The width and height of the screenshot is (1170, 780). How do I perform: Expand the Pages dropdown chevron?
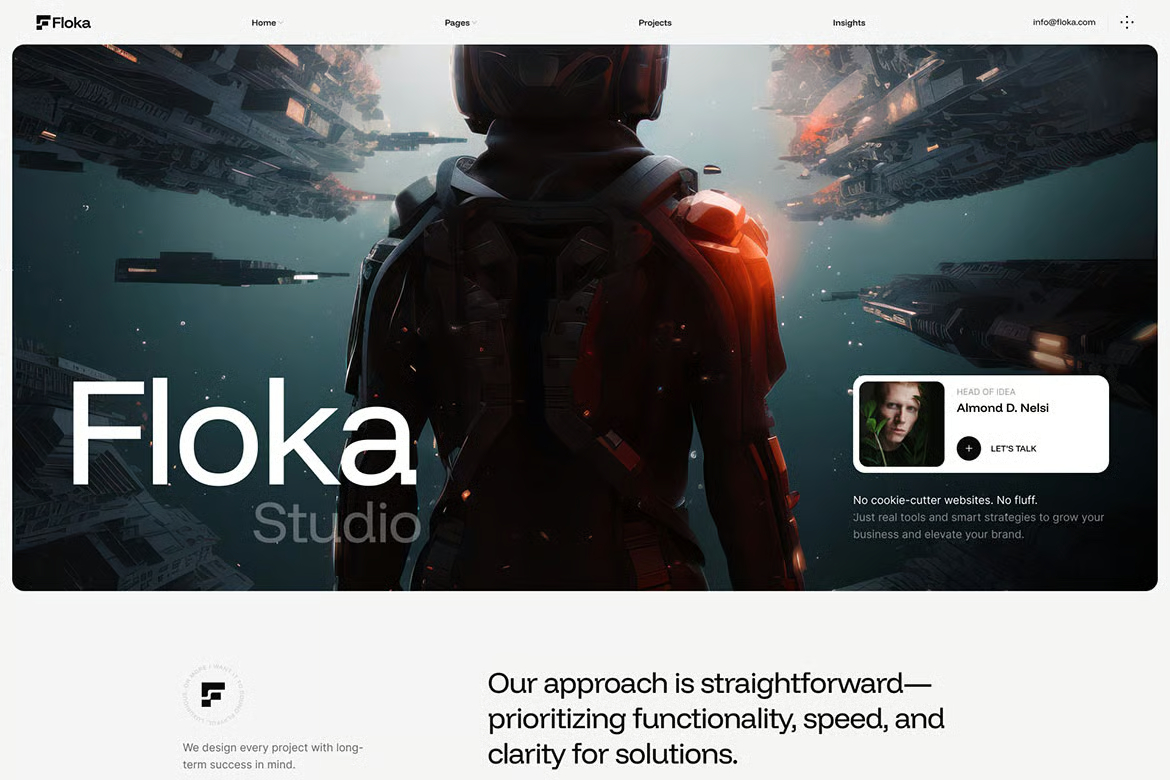pos(475,23)
